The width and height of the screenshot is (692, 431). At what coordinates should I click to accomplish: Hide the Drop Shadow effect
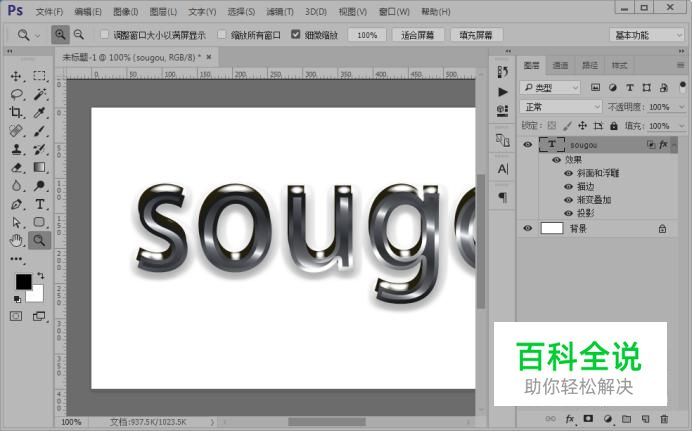pos(568,213)
